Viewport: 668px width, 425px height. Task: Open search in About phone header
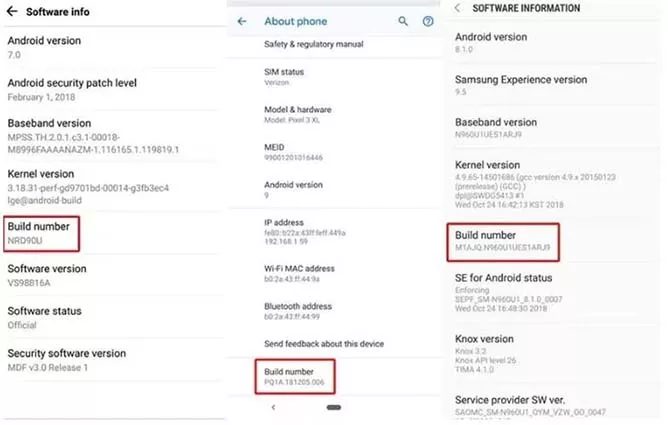click(403, 21)
